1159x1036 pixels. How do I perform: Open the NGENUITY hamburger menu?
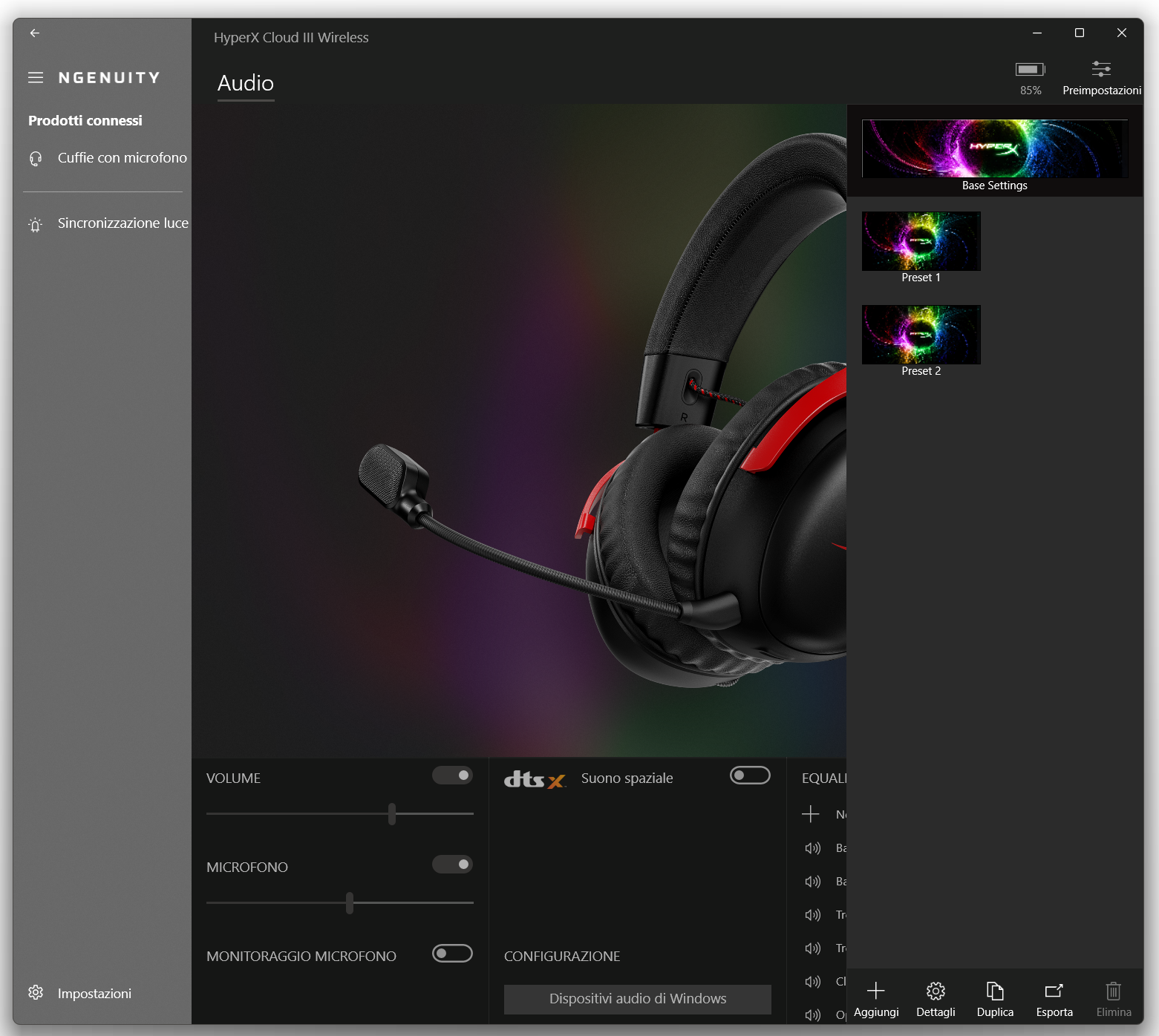(x=36, y=77)
